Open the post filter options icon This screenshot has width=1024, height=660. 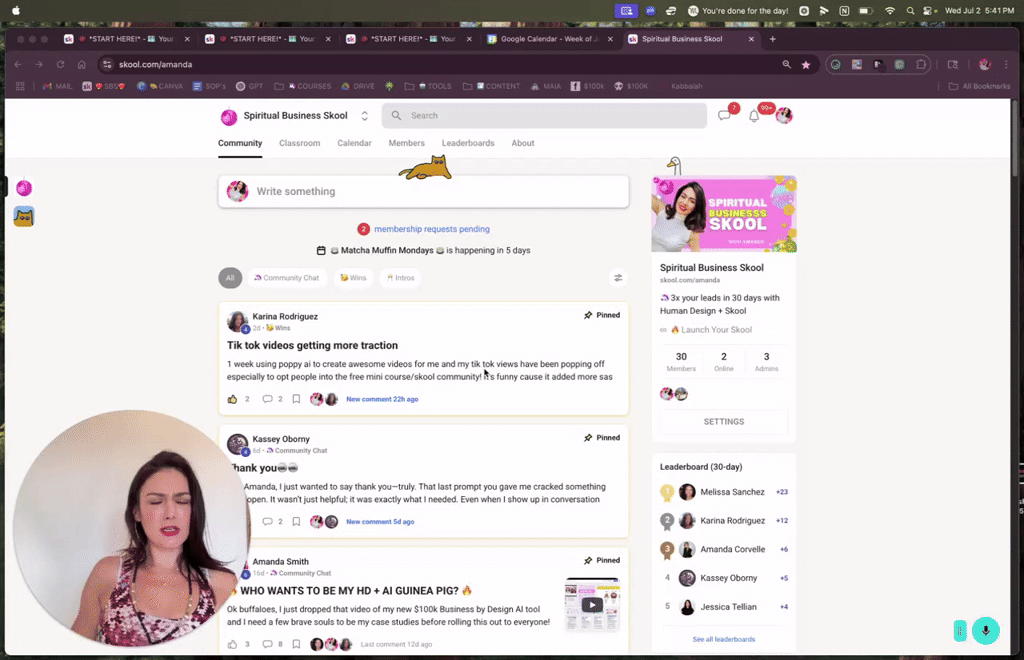[x=618, y=278]
